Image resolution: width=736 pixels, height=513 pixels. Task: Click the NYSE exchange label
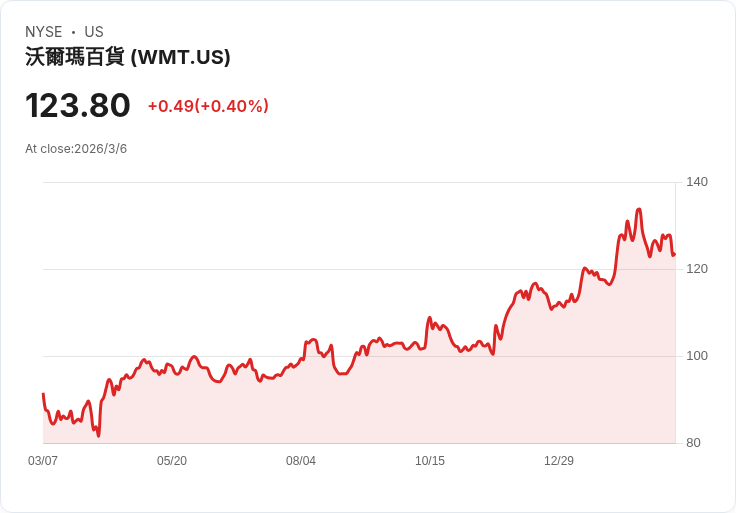coord(44,32)
